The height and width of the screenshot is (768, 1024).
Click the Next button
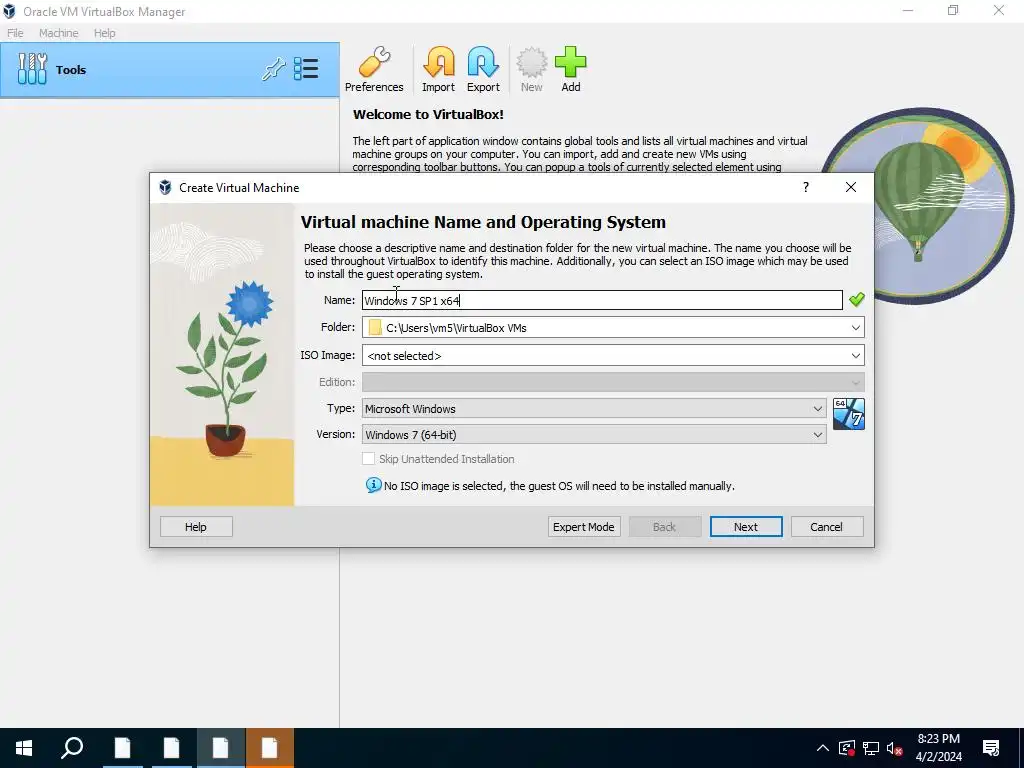(746, 527)
